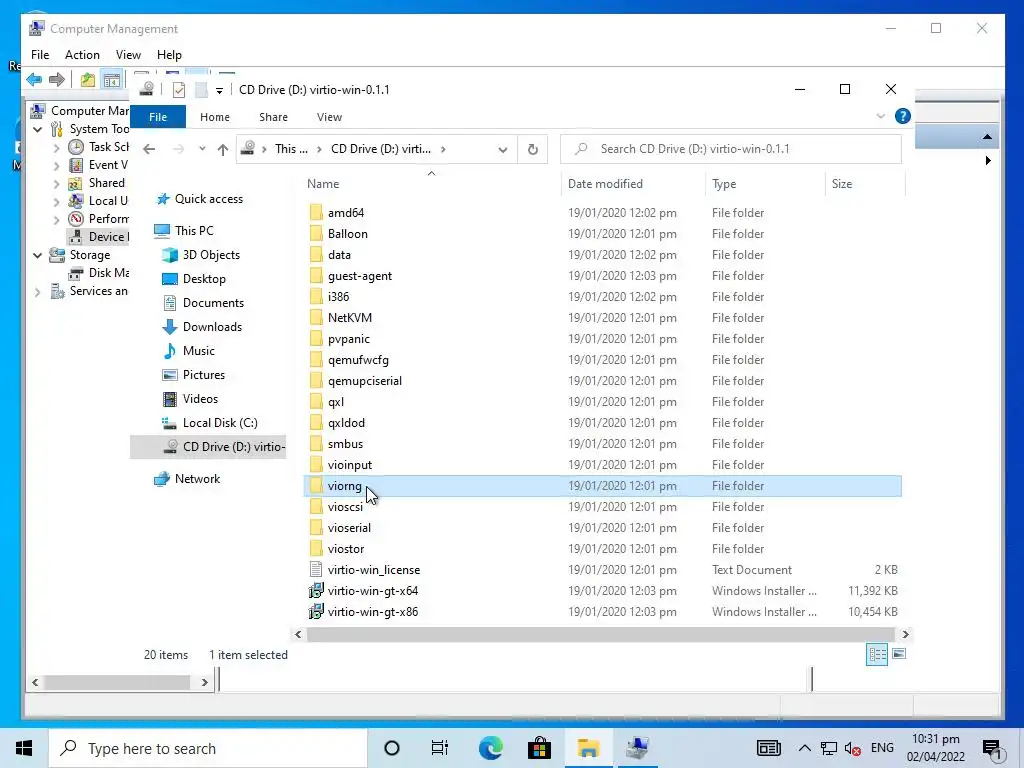Click file list horizontal scrollbar
Viewport: 1024px width, 768px height.
600,634
